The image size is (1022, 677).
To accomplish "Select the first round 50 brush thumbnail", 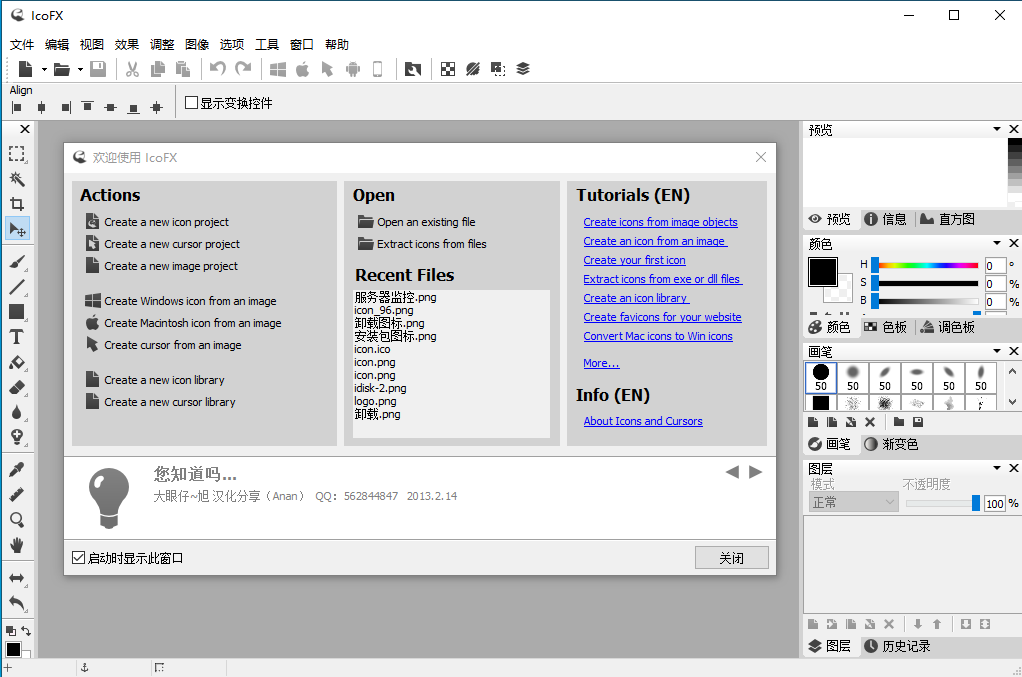I will 821,377.
